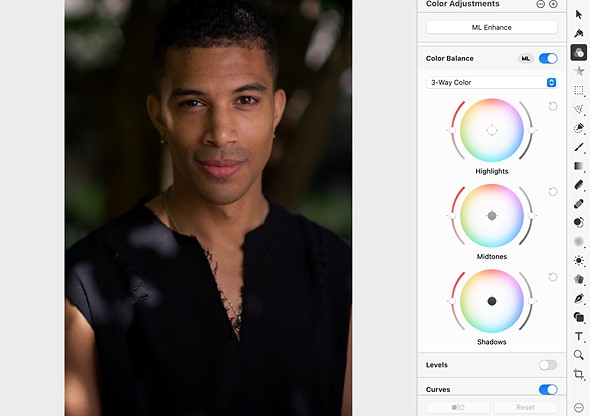The height and width of the screenshot is (416, 590).
Task: Activate the Type tool
Action: (579, 336)
